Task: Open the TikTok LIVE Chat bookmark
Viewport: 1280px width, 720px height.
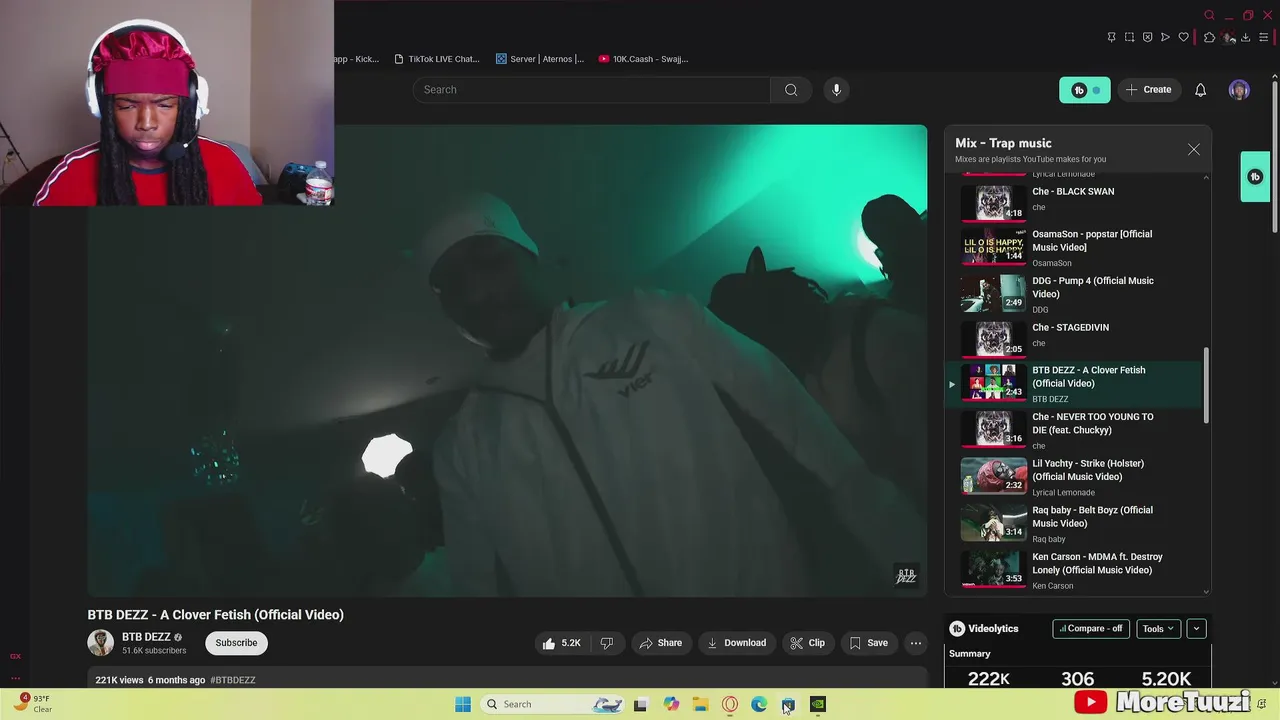Action: coord(437,59)
